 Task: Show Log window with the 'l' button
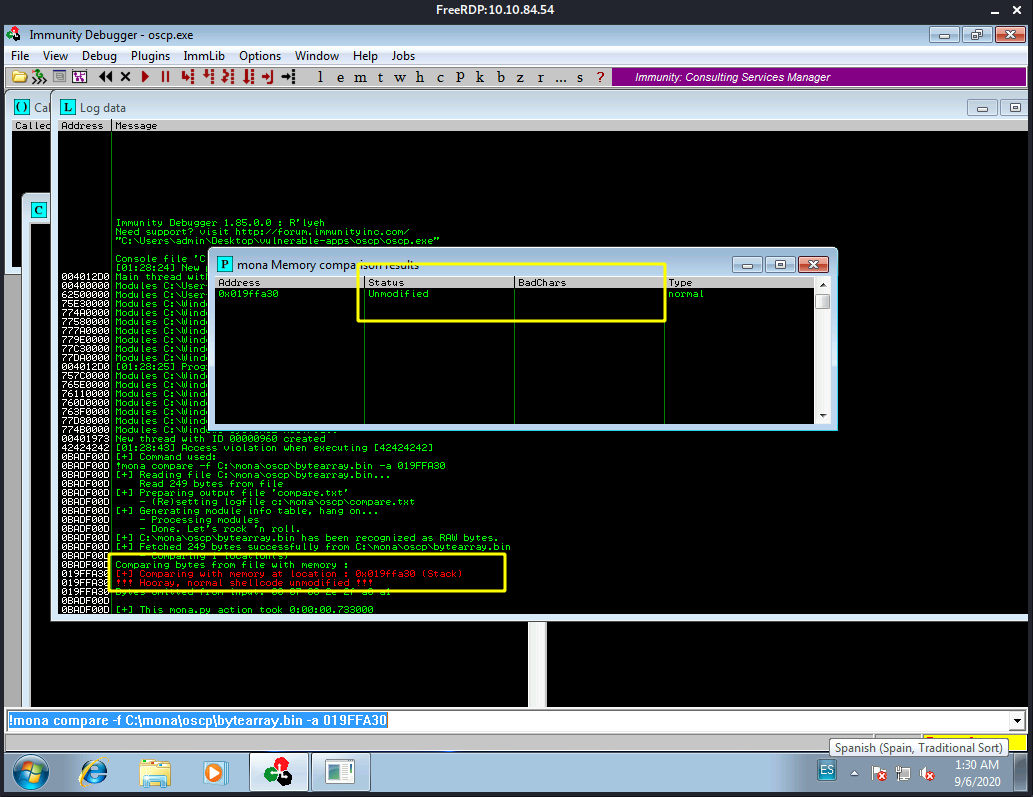tap(320, 77)
